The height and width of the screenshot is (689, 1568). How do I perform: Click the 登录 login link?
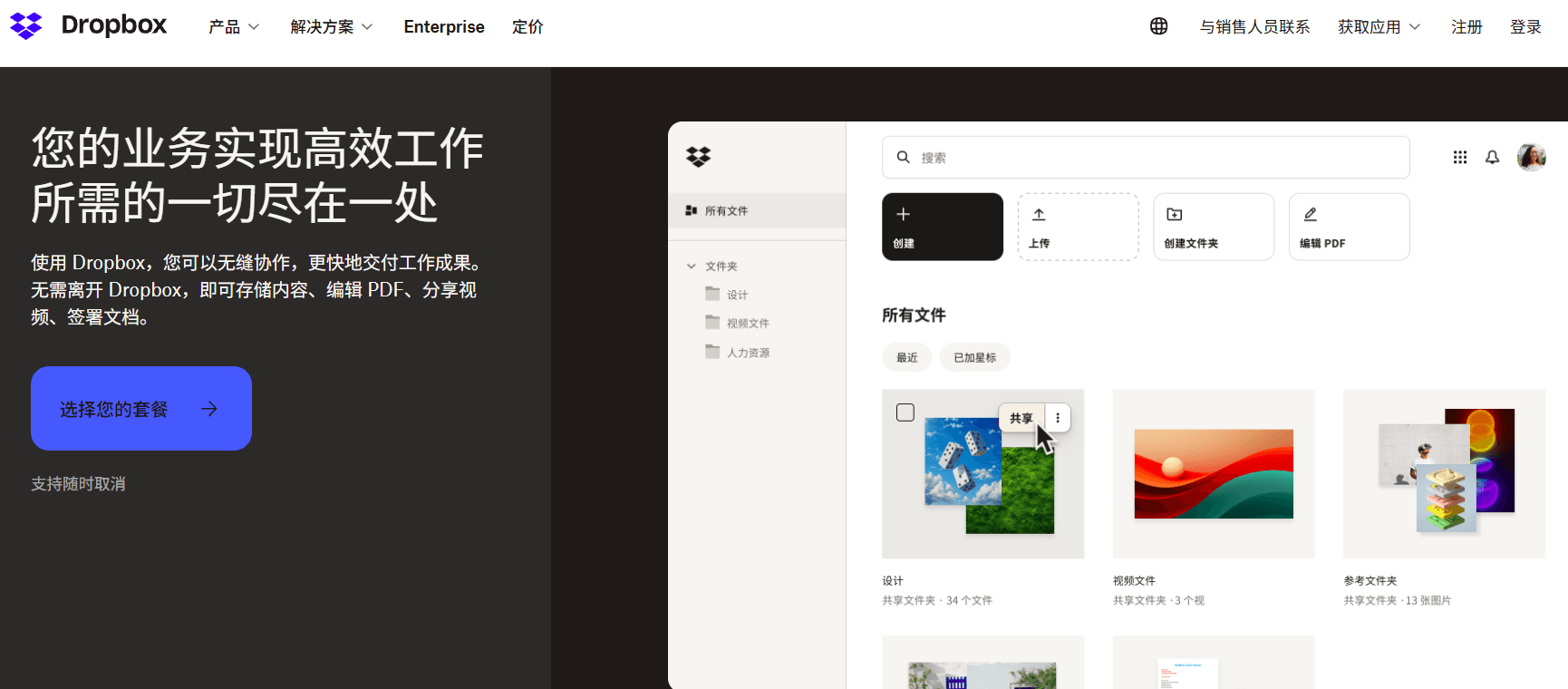click(x=1525, y=27)
